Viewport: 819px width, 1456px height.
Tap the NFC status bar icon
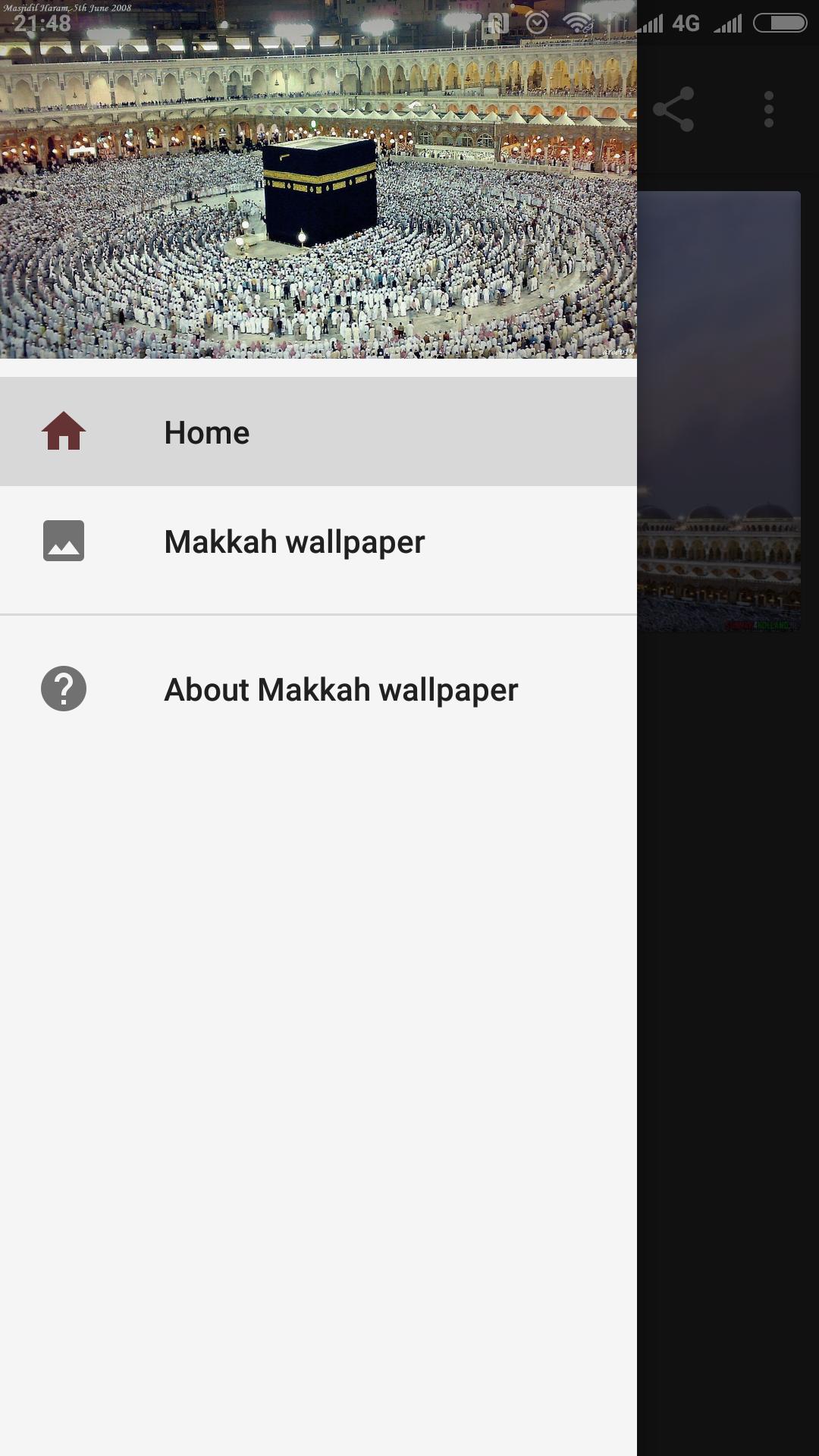click(x=496, y=24)
